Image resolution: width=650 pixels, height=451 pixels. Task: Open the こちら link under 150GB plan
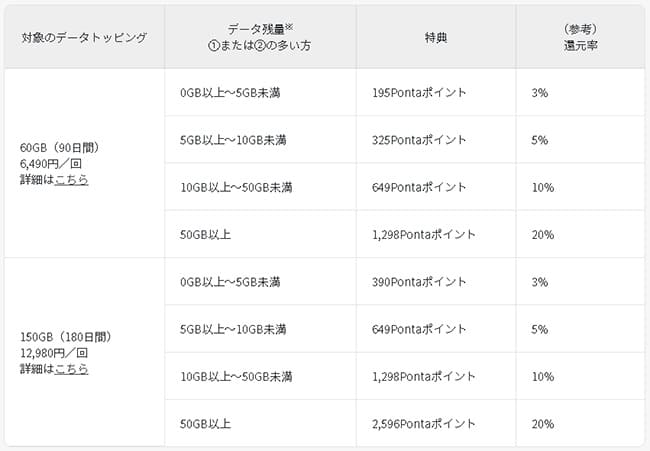pos(71,368)
